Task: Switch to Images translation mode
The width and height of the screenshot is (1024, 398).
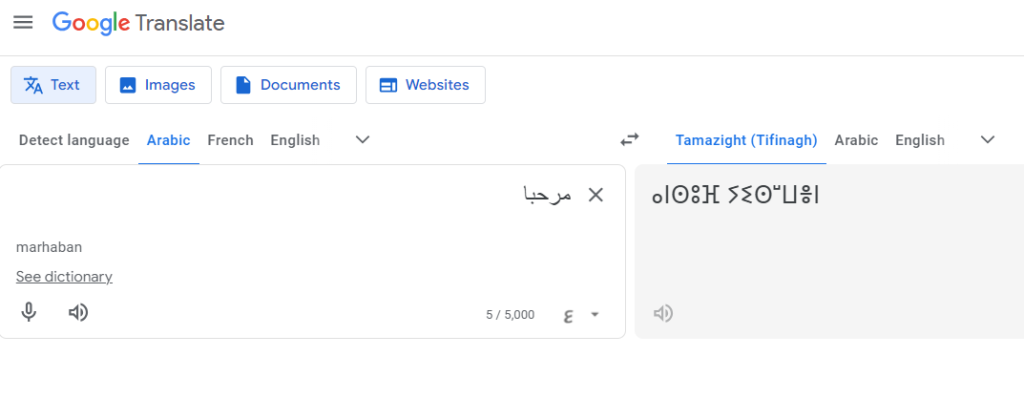Action: click(x=158, y=85)
